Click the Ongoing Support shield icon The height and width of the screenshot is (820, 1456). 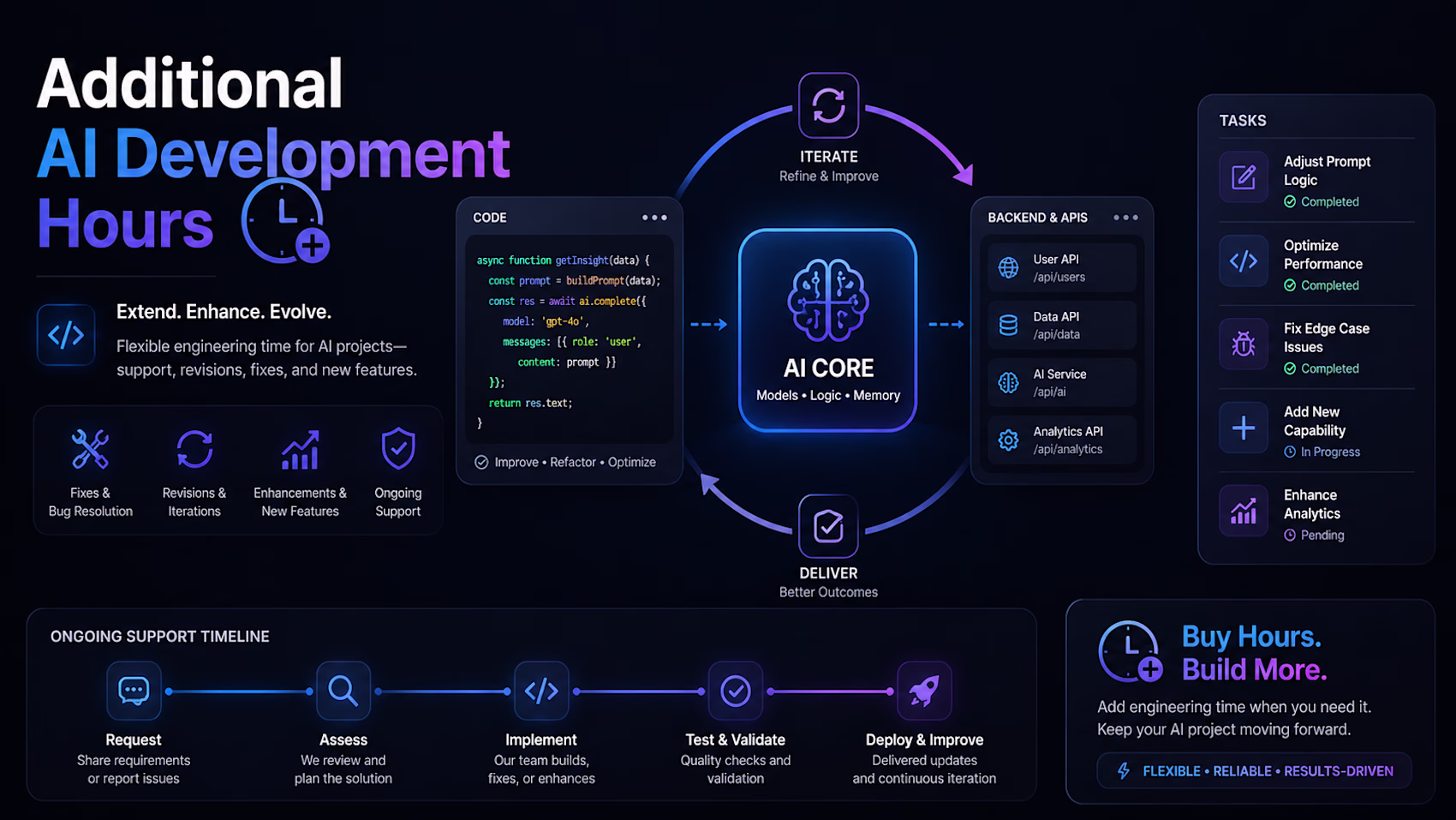click(398, 449)
